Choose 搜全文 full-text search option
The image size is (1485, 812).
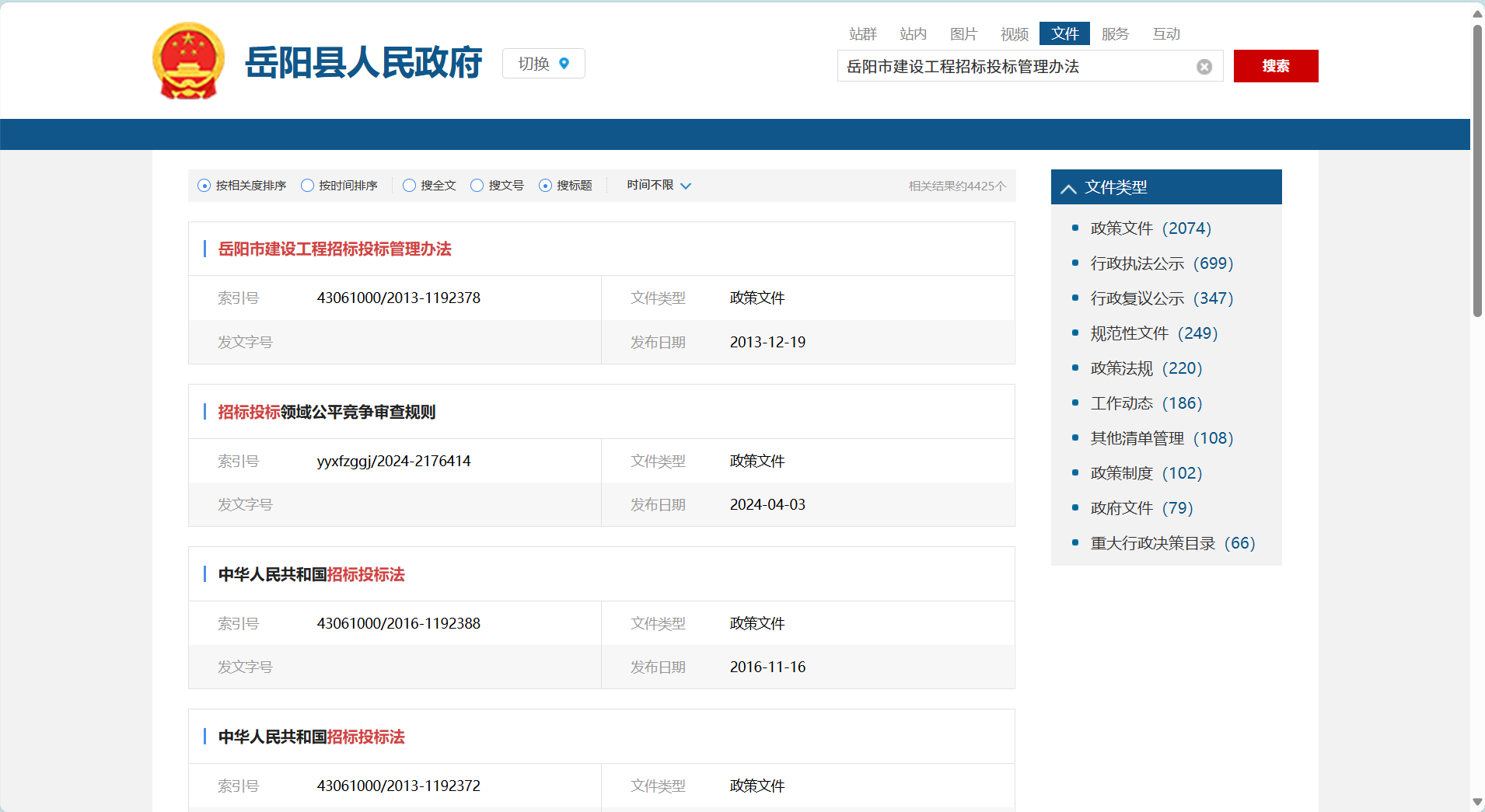pyautogui.click(x=409, y=186)
